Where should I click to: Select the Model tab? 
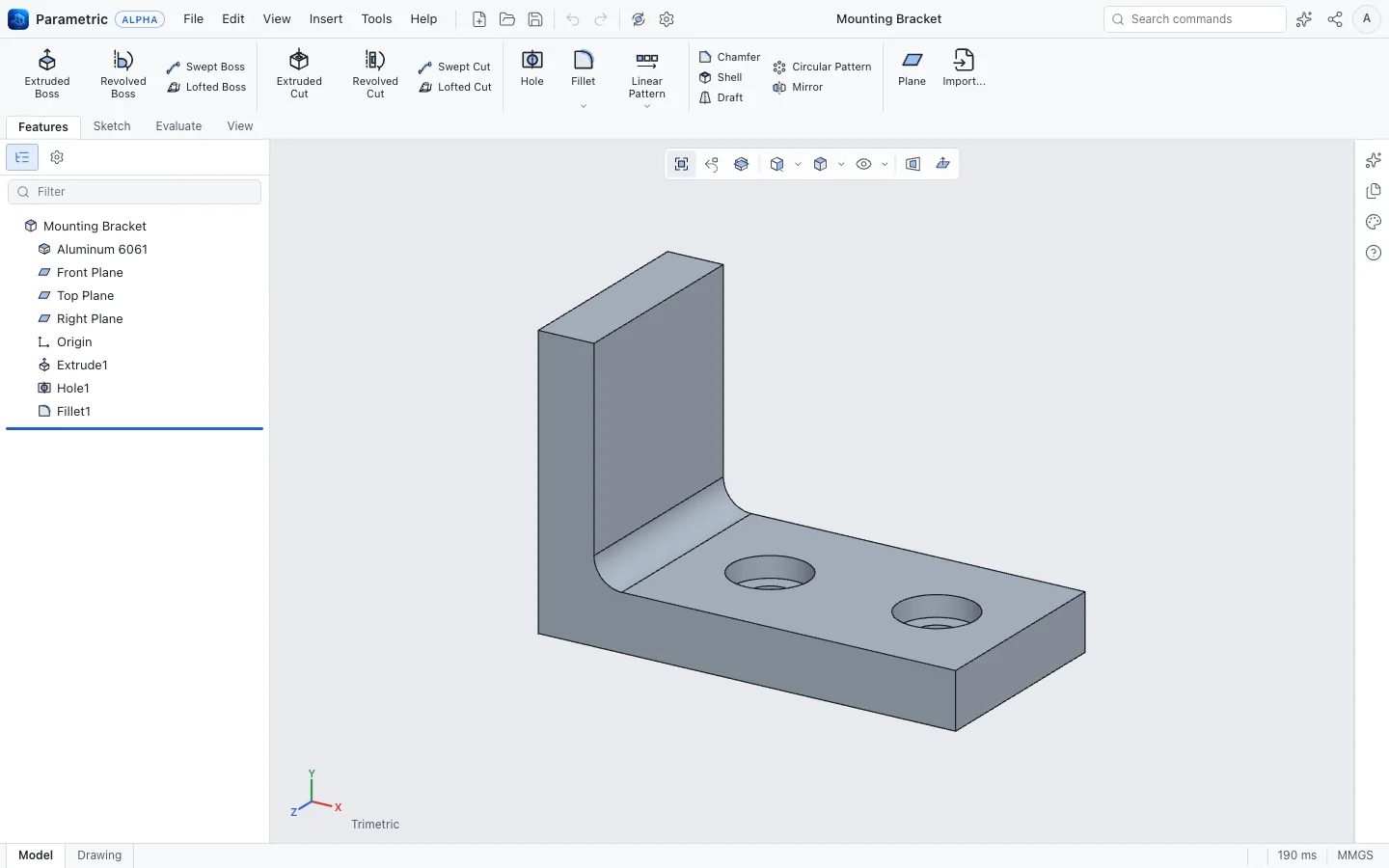[x=36, y=855]
